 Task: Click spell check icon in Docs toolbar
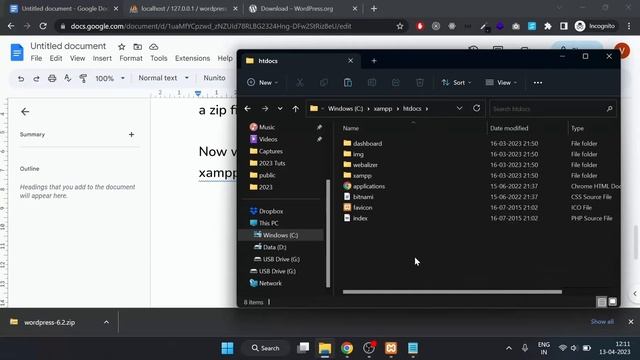point(67,78)
